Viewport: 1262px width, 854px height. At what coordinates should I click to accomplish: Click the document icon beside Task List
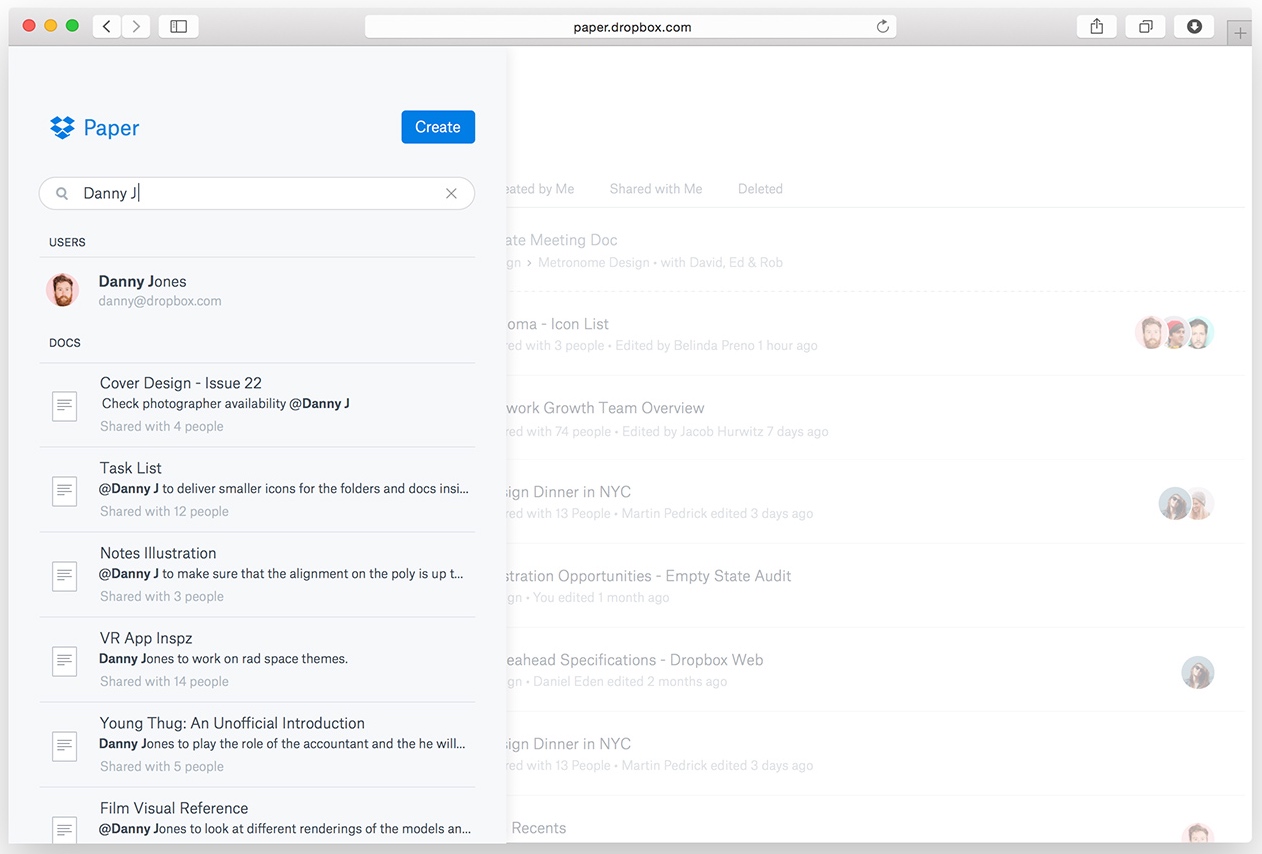(x=64, y=491)
